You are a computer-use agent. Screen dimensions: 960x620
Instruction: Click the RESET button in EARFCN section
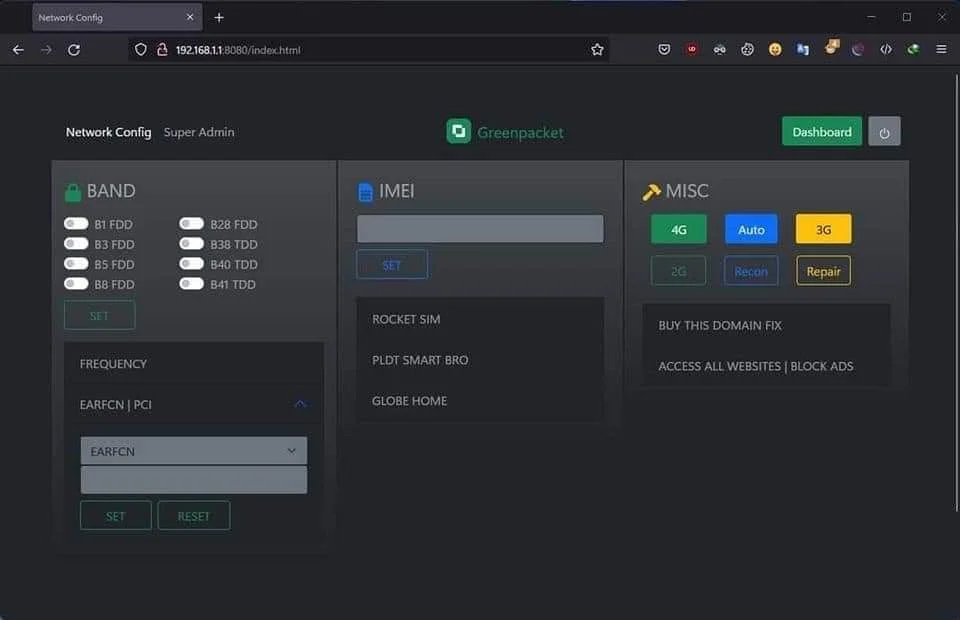pyautogui.click(x=193, y=516)
